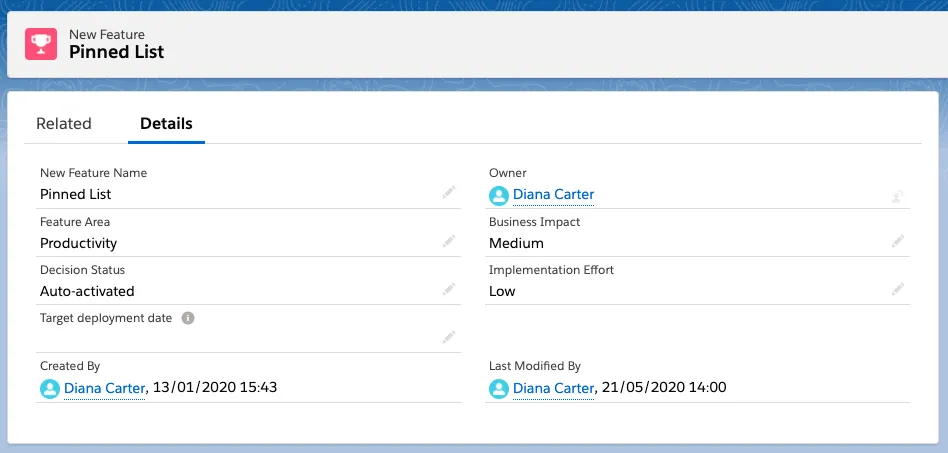Click the Decision Status label

(x=82, y=270)
